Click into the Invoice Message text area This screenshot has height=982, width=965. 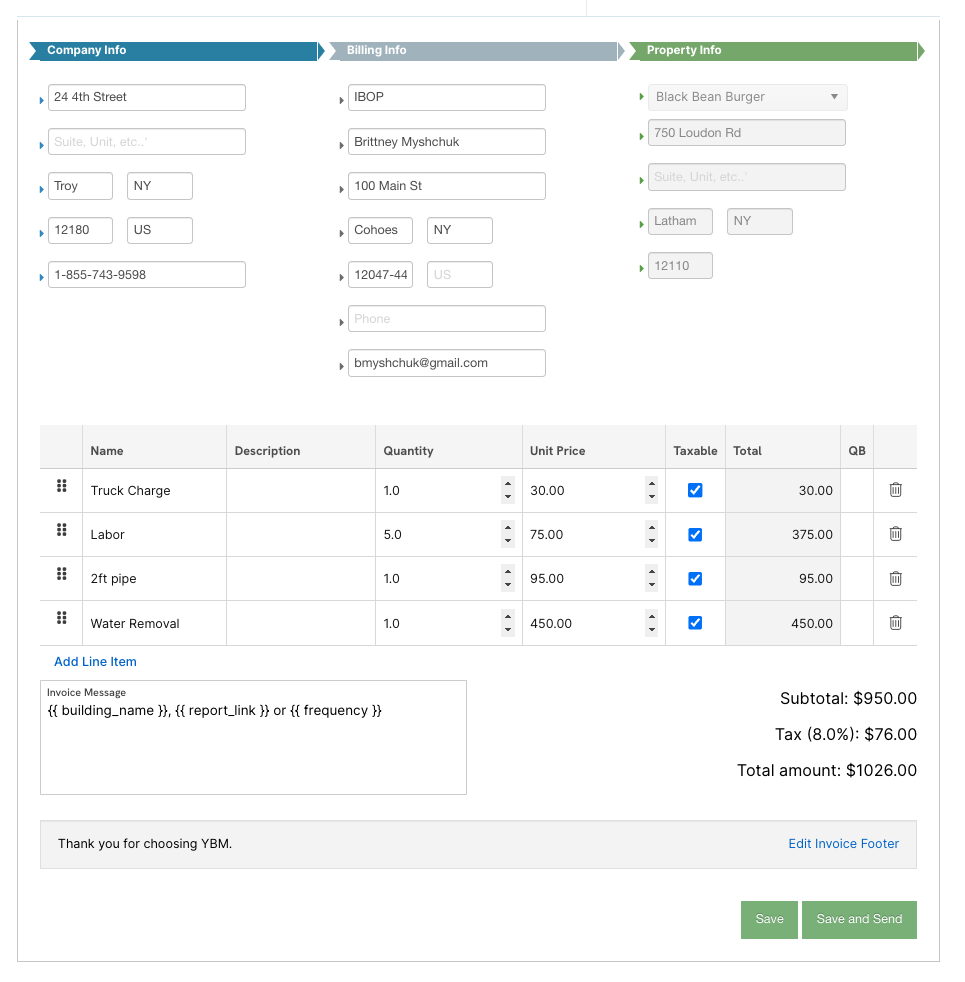(x=254, y=738)
